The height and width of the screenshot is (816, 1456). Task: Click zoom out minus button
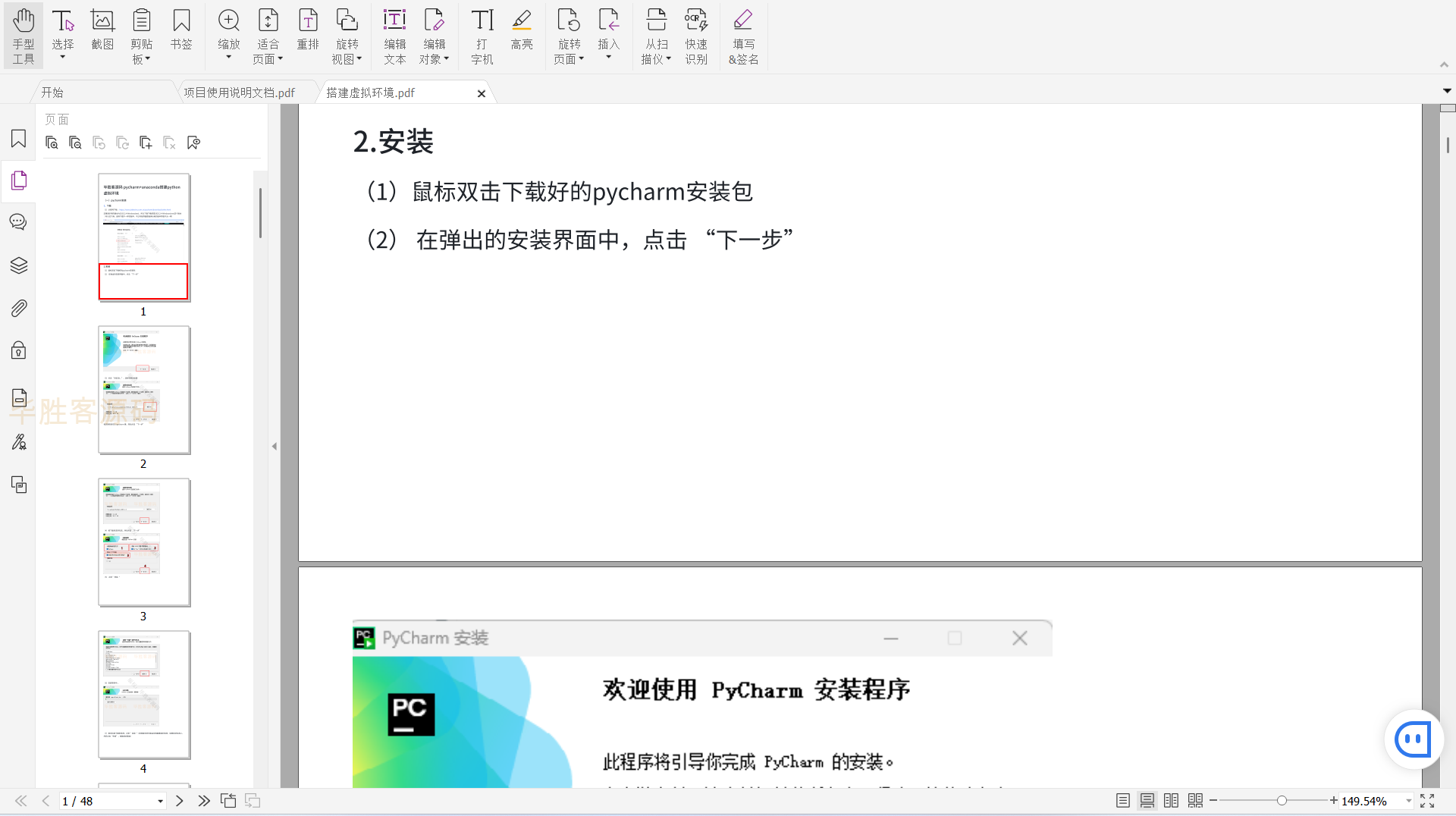pyautogui.click(x=1213, y=801)
